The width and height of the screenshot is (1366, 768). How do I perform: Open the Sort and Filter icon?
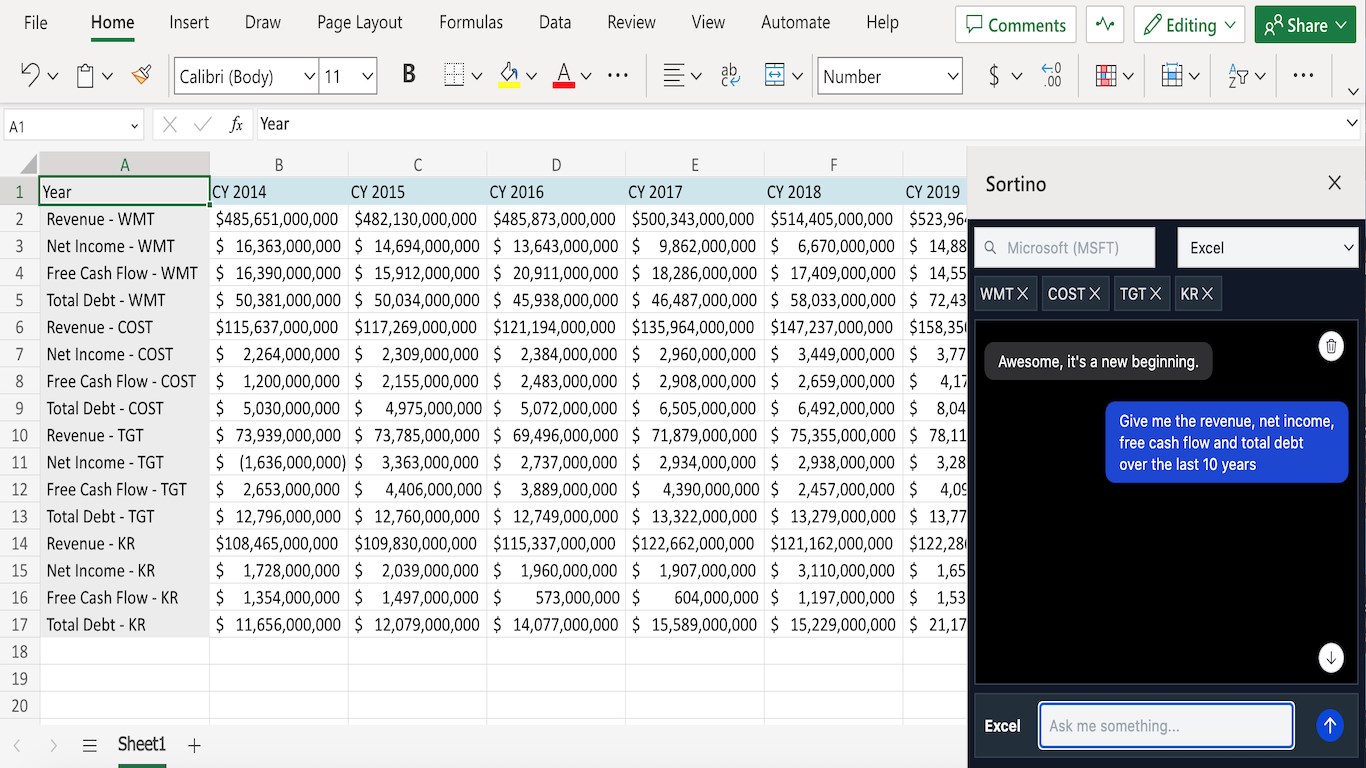coord(1238,76)
